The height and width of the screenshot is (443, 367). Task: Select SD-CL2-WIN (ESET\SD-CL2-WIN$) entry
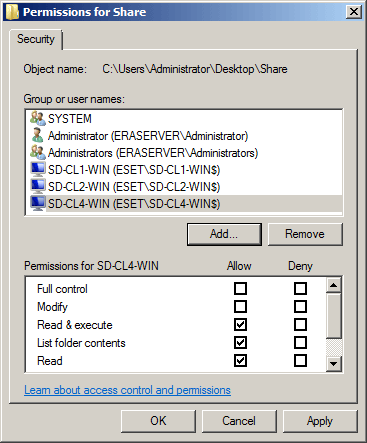point(184,186)
